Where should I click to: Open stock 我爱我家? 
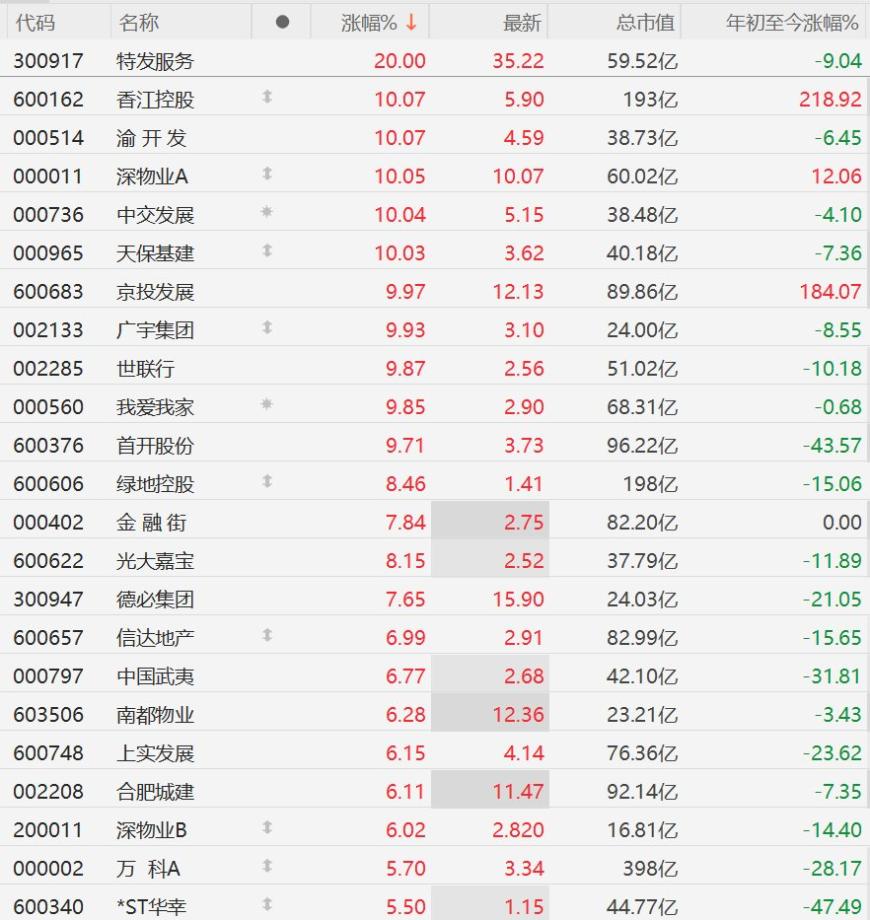click(x=155, y=407)
